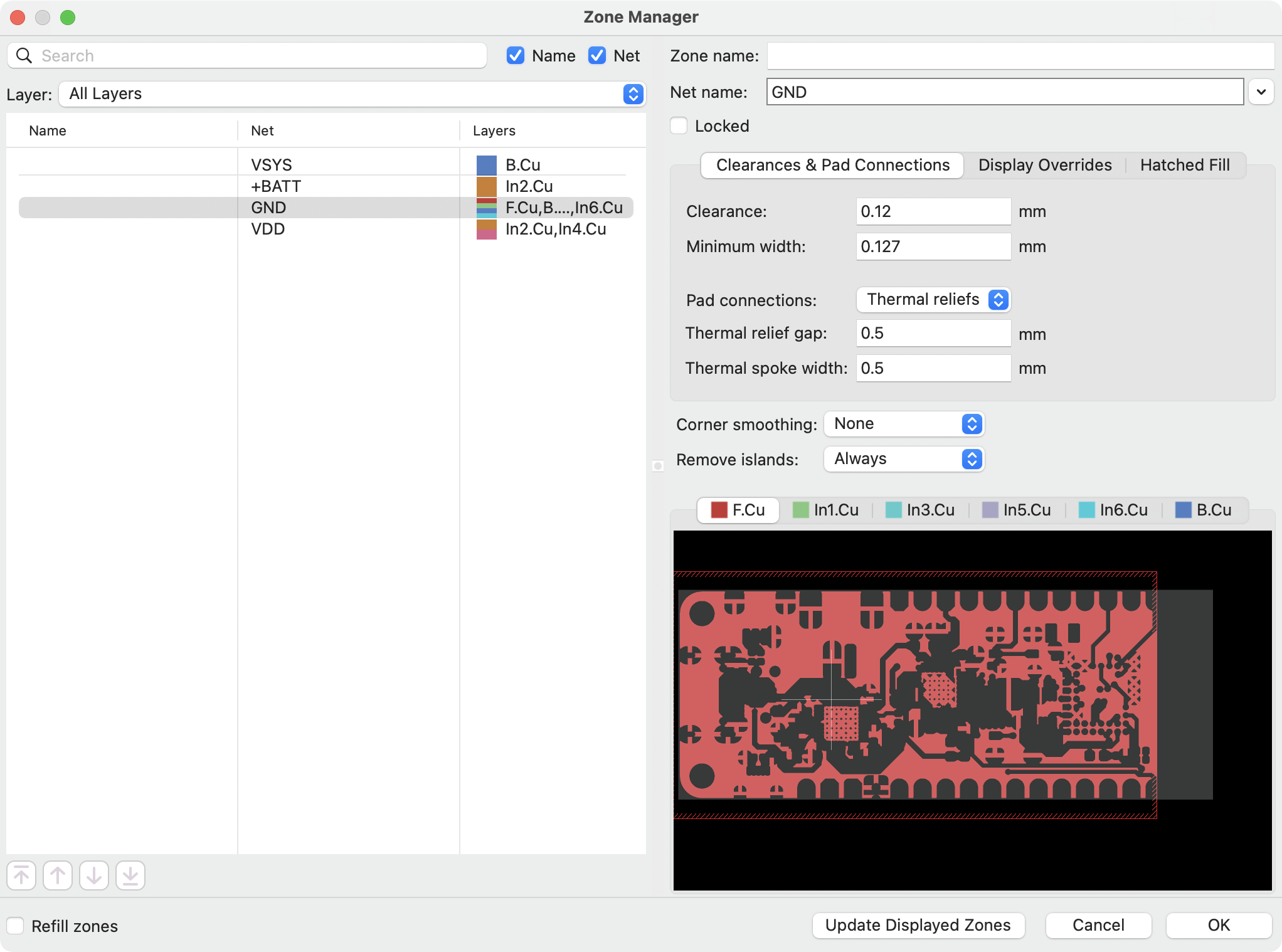
Task: Click the Update Displayed Zones button
Action: (918, 925)
